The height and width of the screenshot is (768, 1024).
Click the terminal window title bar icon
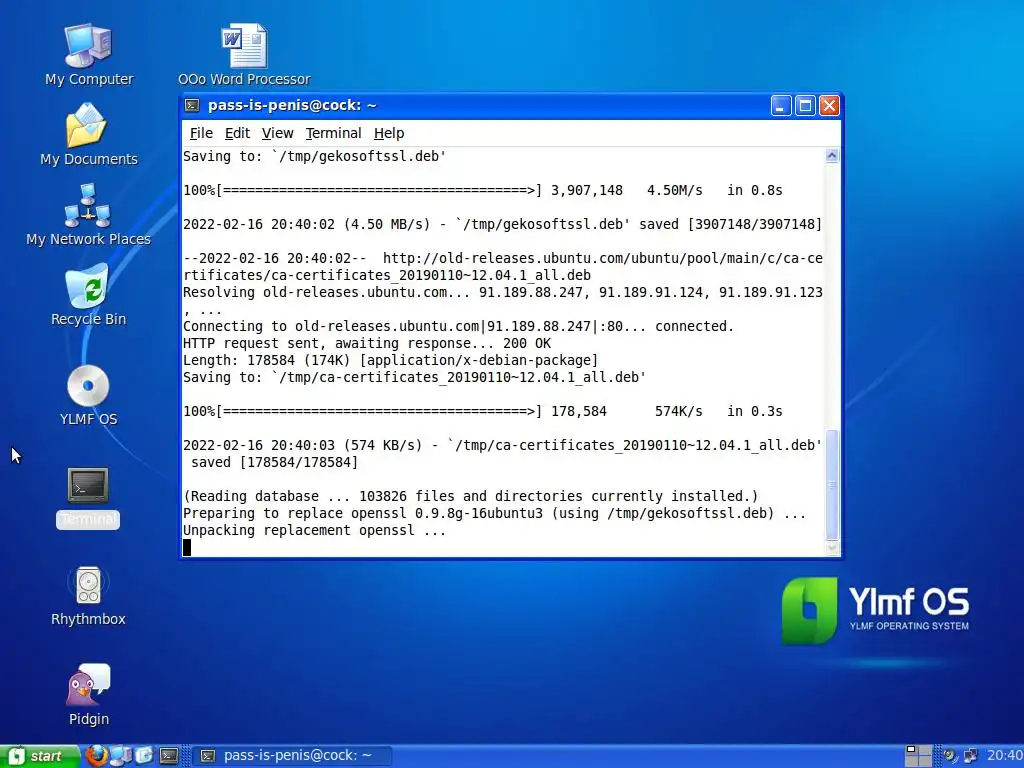coord(192,105)
